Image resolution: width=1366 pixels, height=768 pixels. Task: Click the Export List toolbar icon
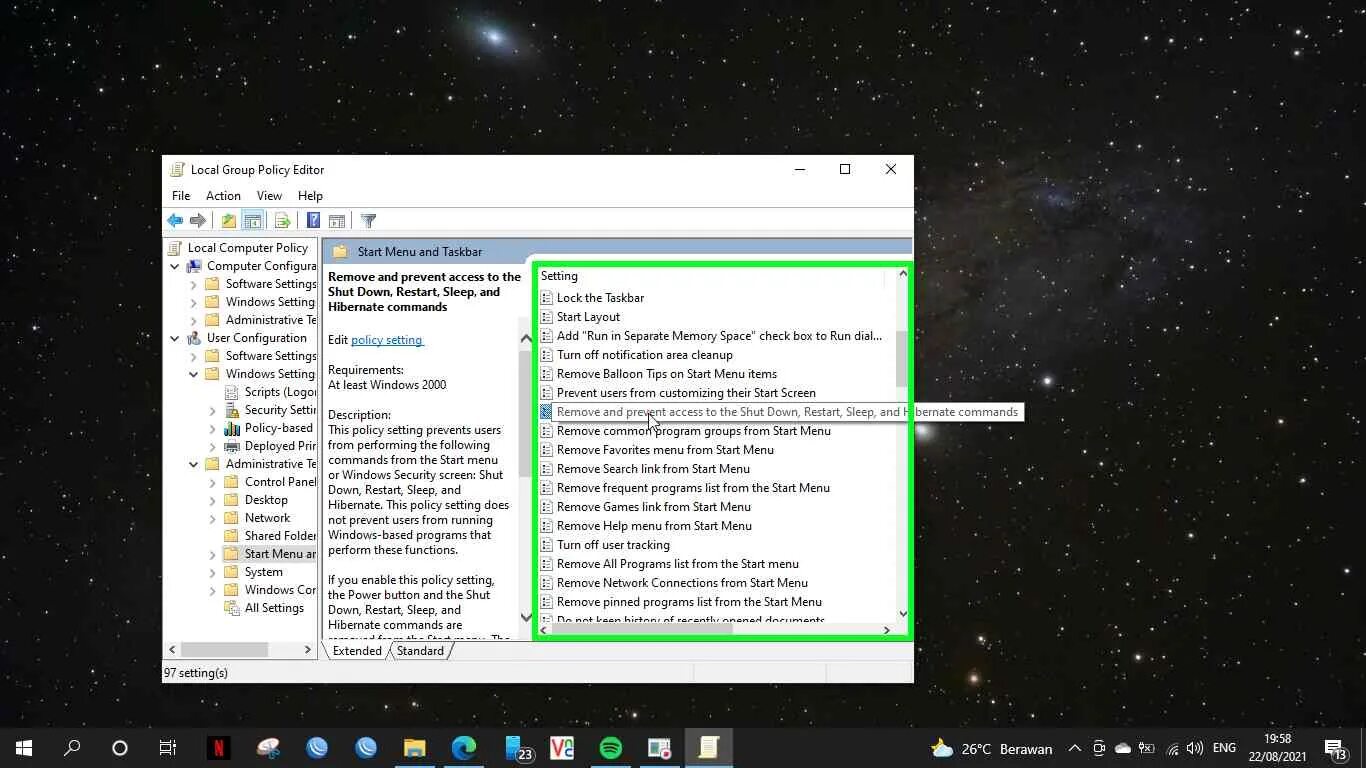coord(282,221)
